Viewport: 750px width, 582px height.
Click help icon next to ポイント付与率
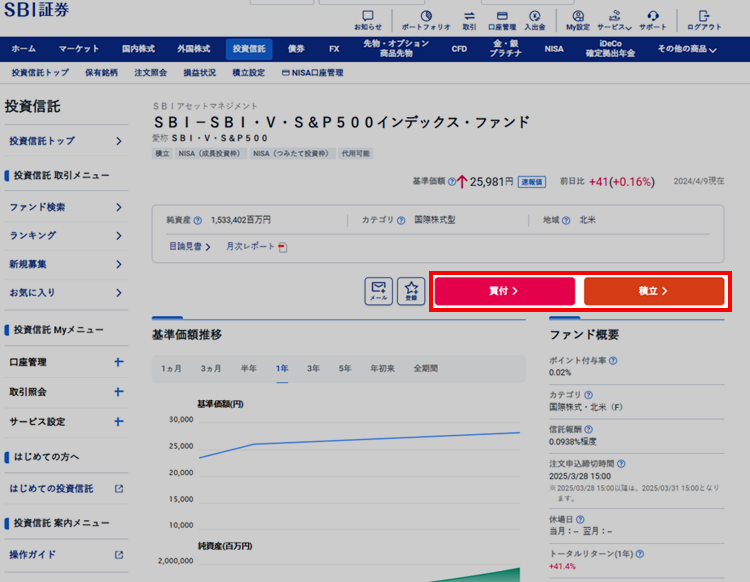(613, 361)
